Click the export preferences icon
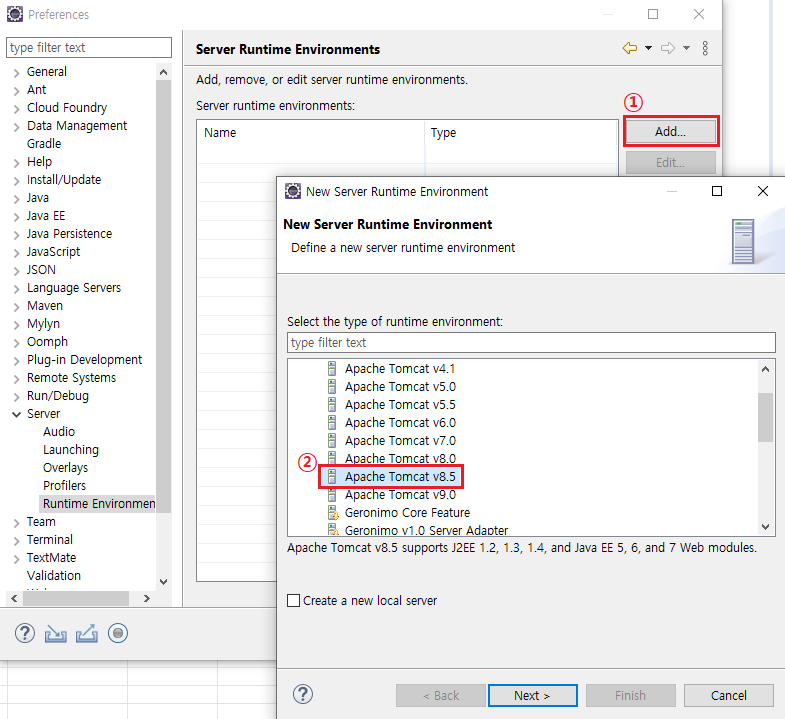This screenshot has width=785, height=719. [87, 634]
